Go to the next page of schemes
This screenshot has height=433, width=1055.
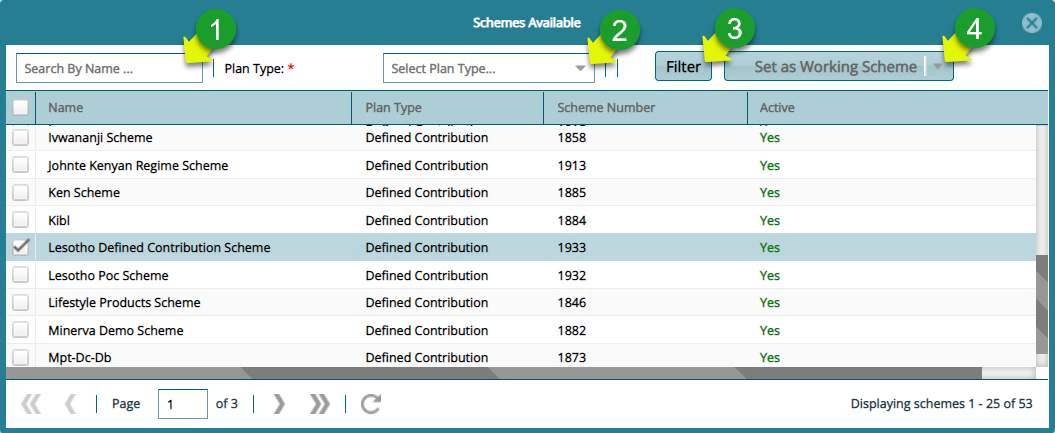pos(279,403)
